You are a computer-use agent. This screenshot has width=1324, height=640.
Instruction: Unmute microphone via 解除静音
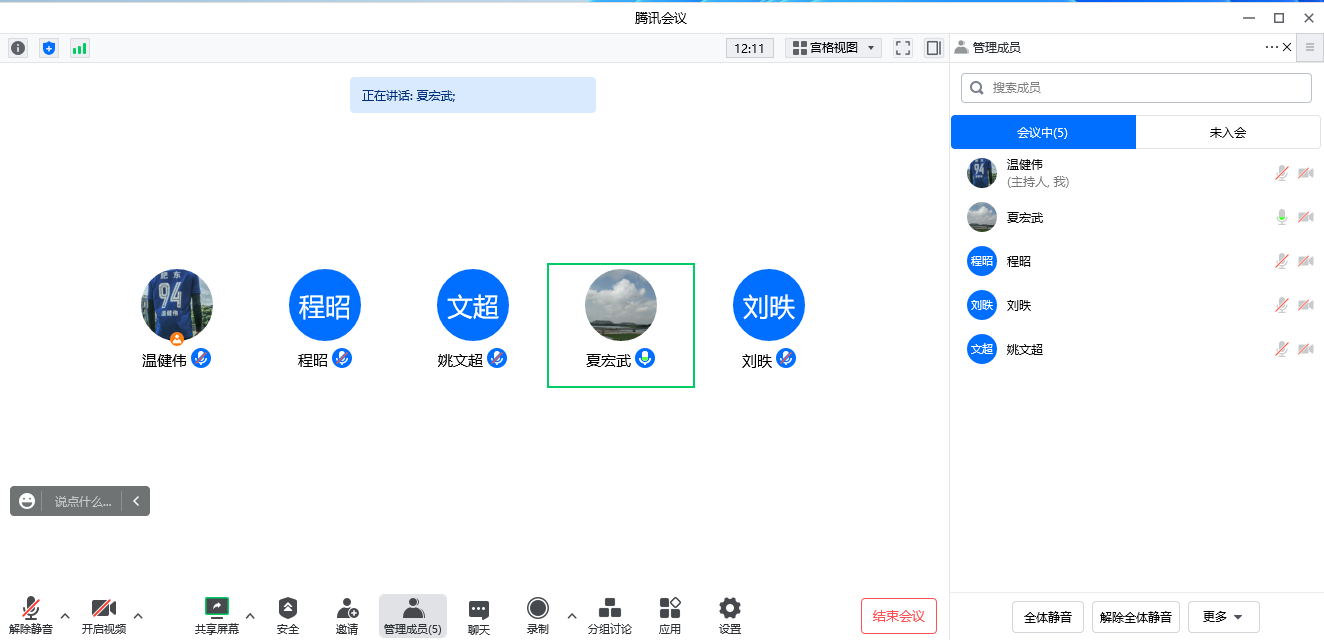click(31, 615)
